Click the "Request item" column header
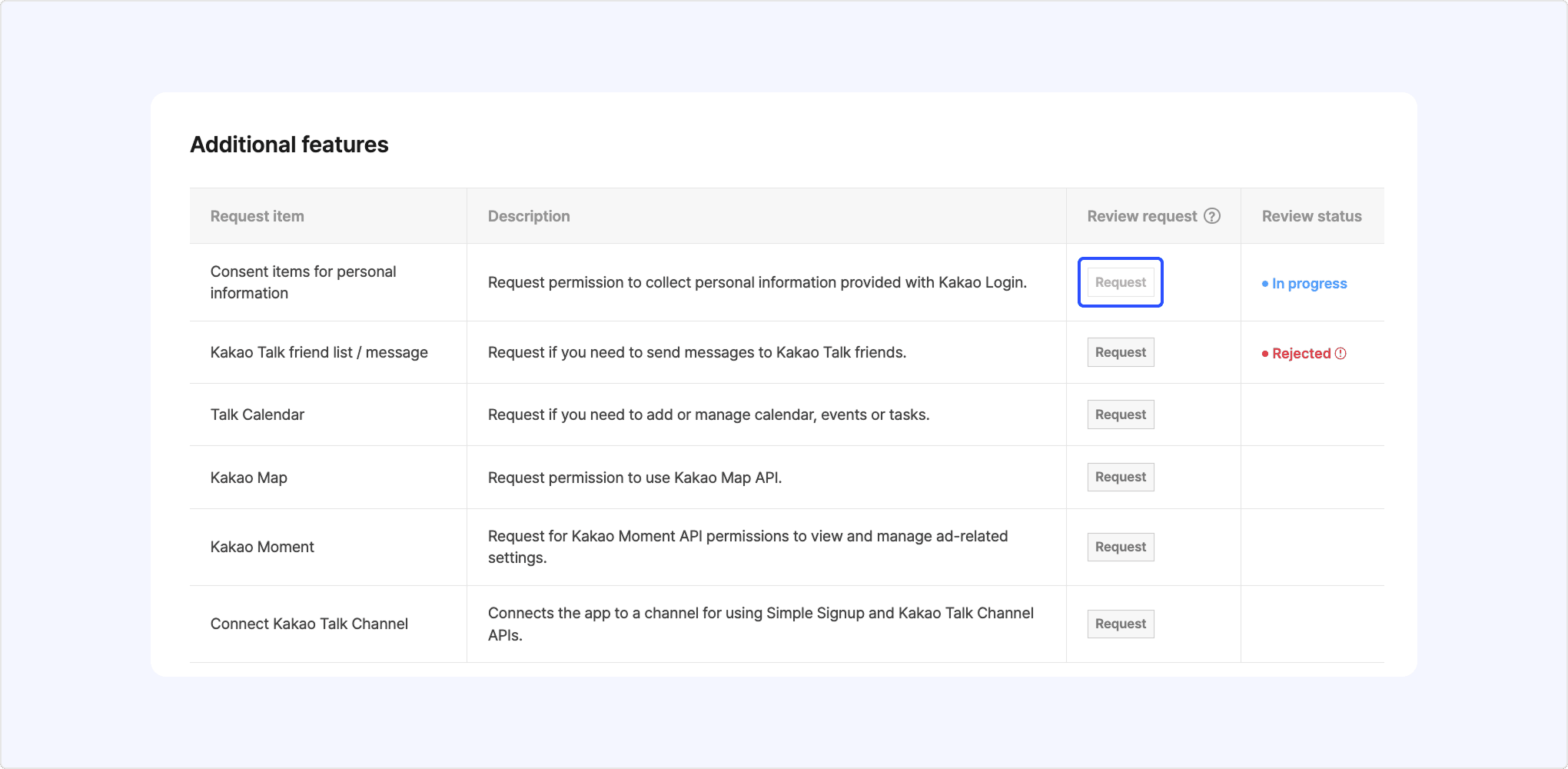The height and width of the screenshot is (769, 1568). tap(257, 216)
